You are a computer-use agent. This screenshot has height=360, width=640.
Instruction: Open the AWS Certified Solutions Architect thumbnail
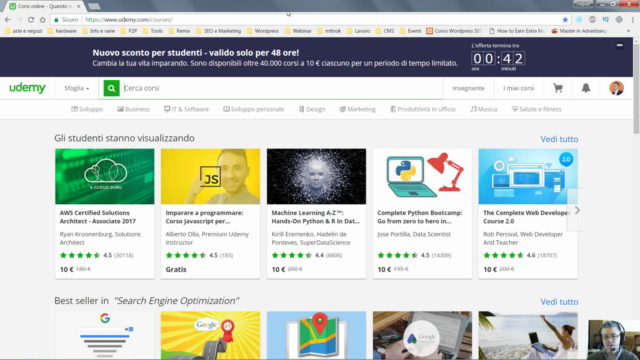pyautogui.click(x=104, y=176)
